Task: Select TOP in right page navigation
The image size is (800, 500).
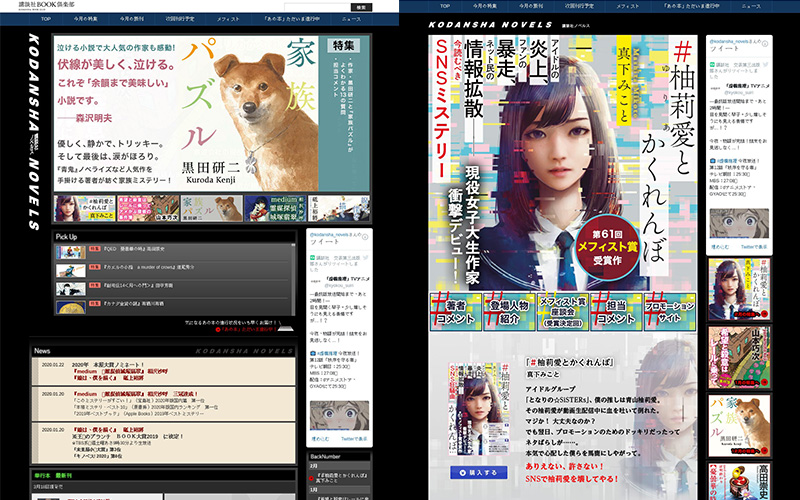Action: pyautogui.click(x=445, y=6)
